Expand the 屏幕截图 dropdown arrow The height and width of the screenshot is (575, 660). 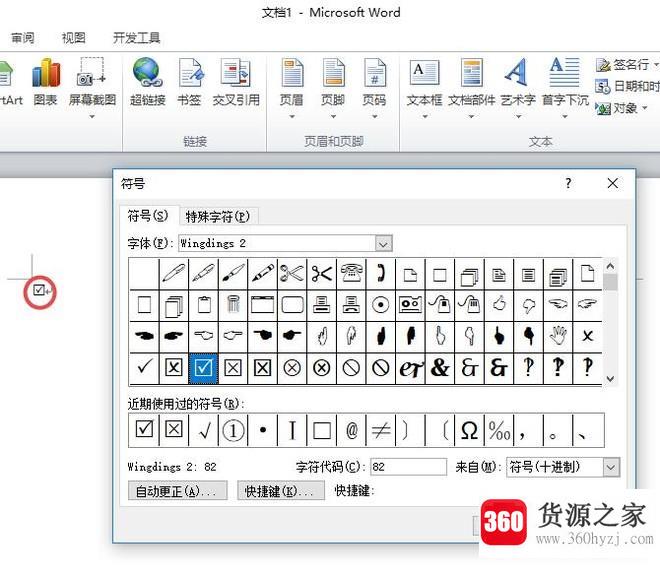point(92,117)
